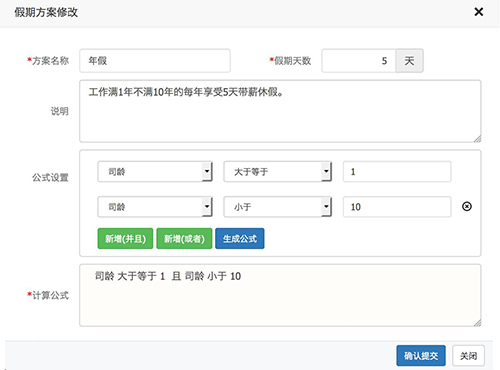The height and width of the screenshot is (370, 500).
Task: Grab the 计算公式 textarea resize handle
Action: [477, 322]
